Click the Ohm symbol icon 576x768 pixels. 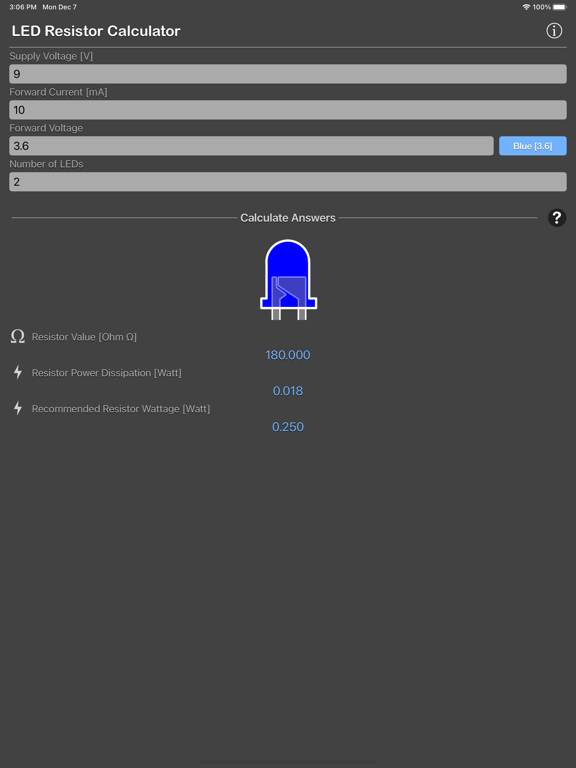18,336
